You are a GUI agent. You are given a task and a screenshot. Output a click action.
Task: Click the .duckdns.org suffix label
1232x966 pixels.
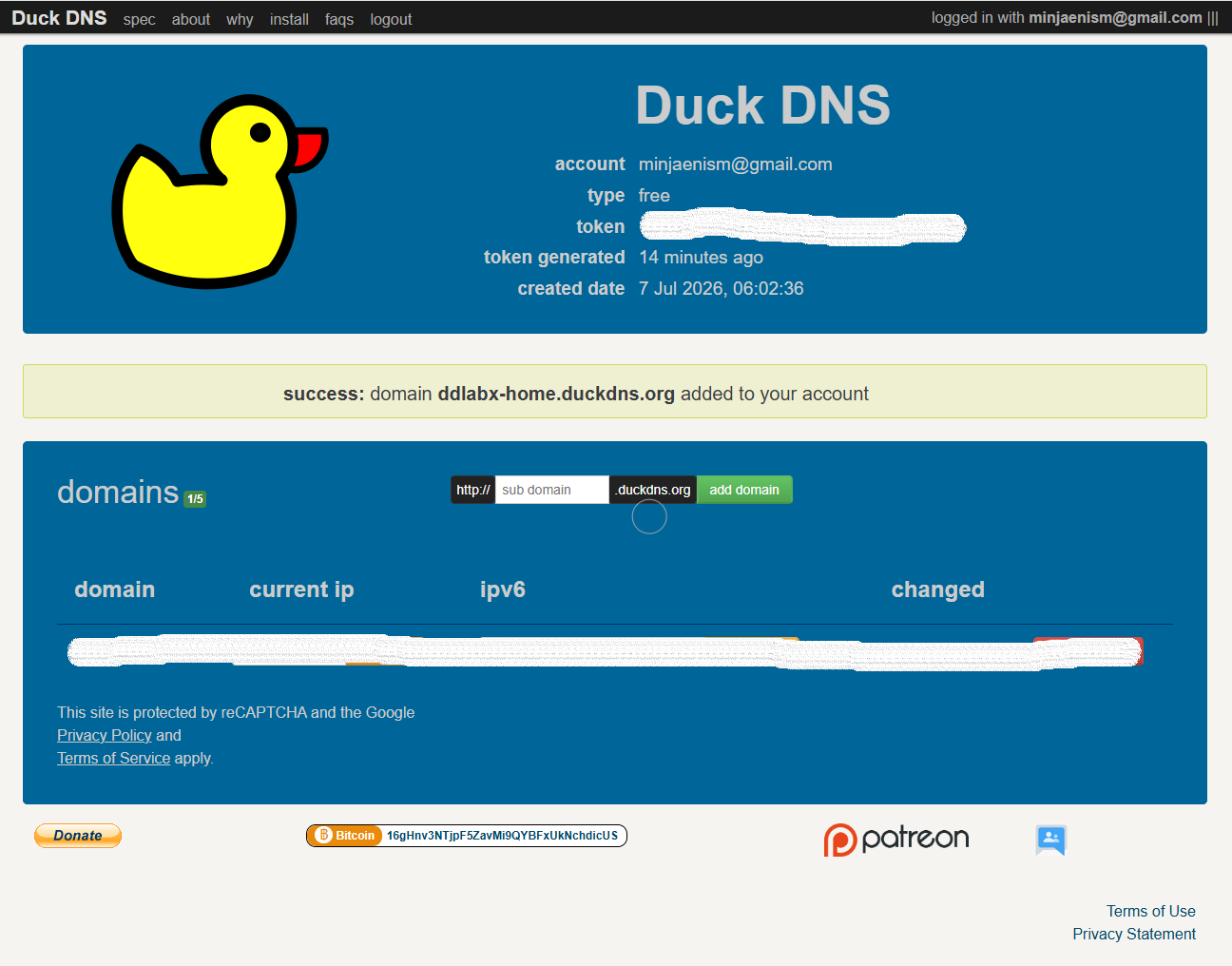click(x=653, y=490)
